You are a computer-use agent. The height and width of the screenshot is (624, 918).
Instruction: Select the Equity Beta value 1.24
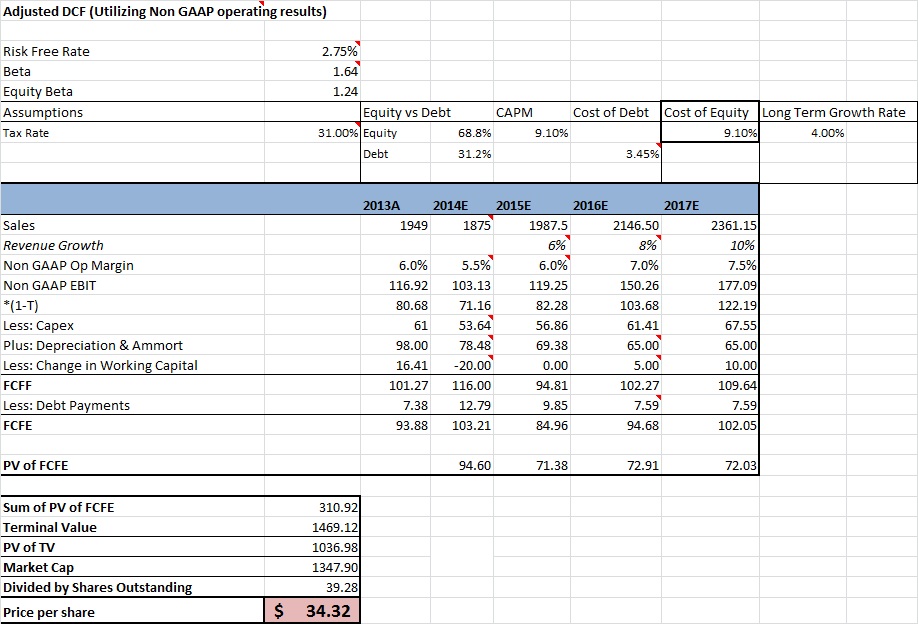pyautogui.click(x=312, y=91)
